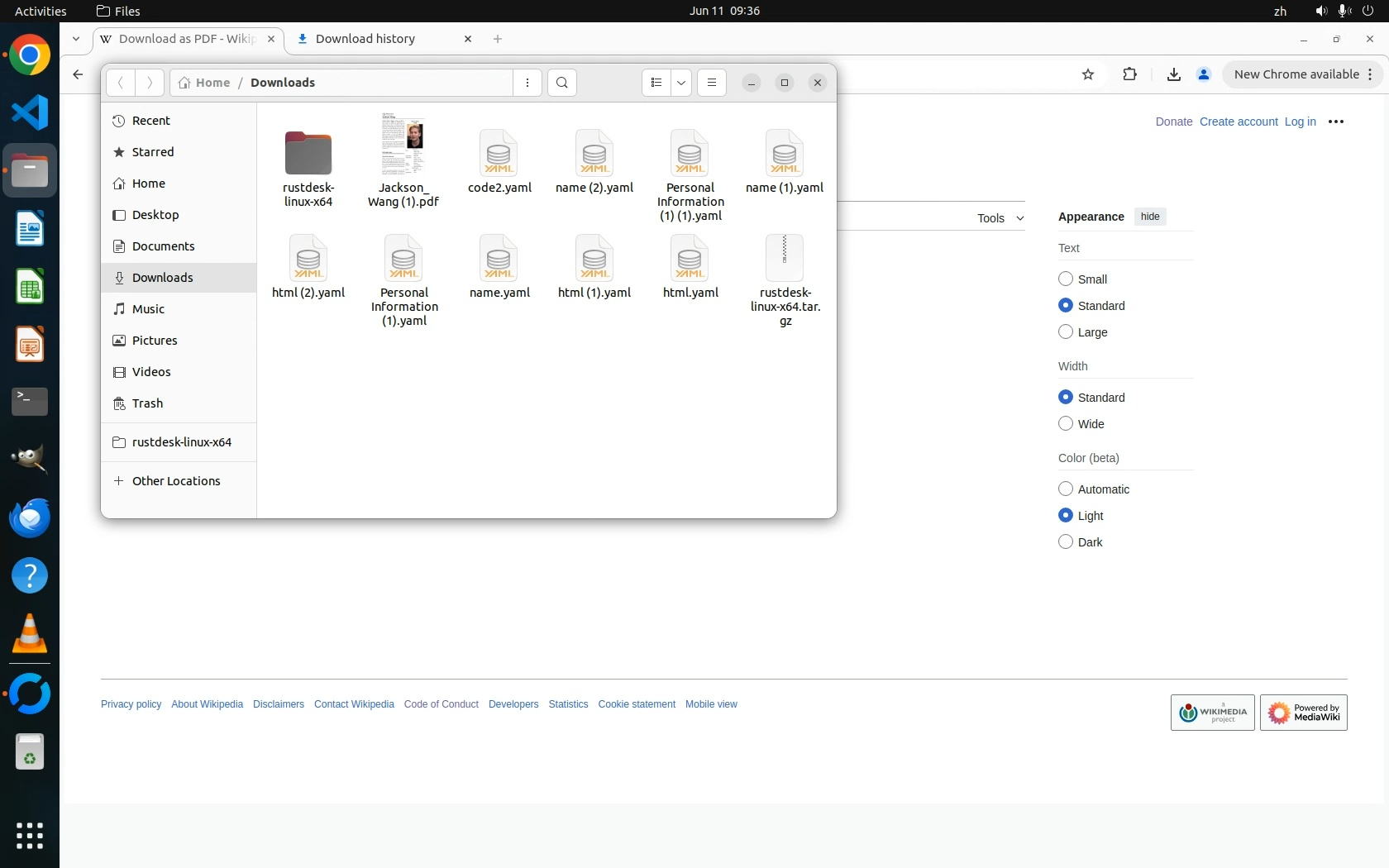Select the Small text size option
The width and height of the screenshot is (1389, 868).
(x=1066, y=279)
